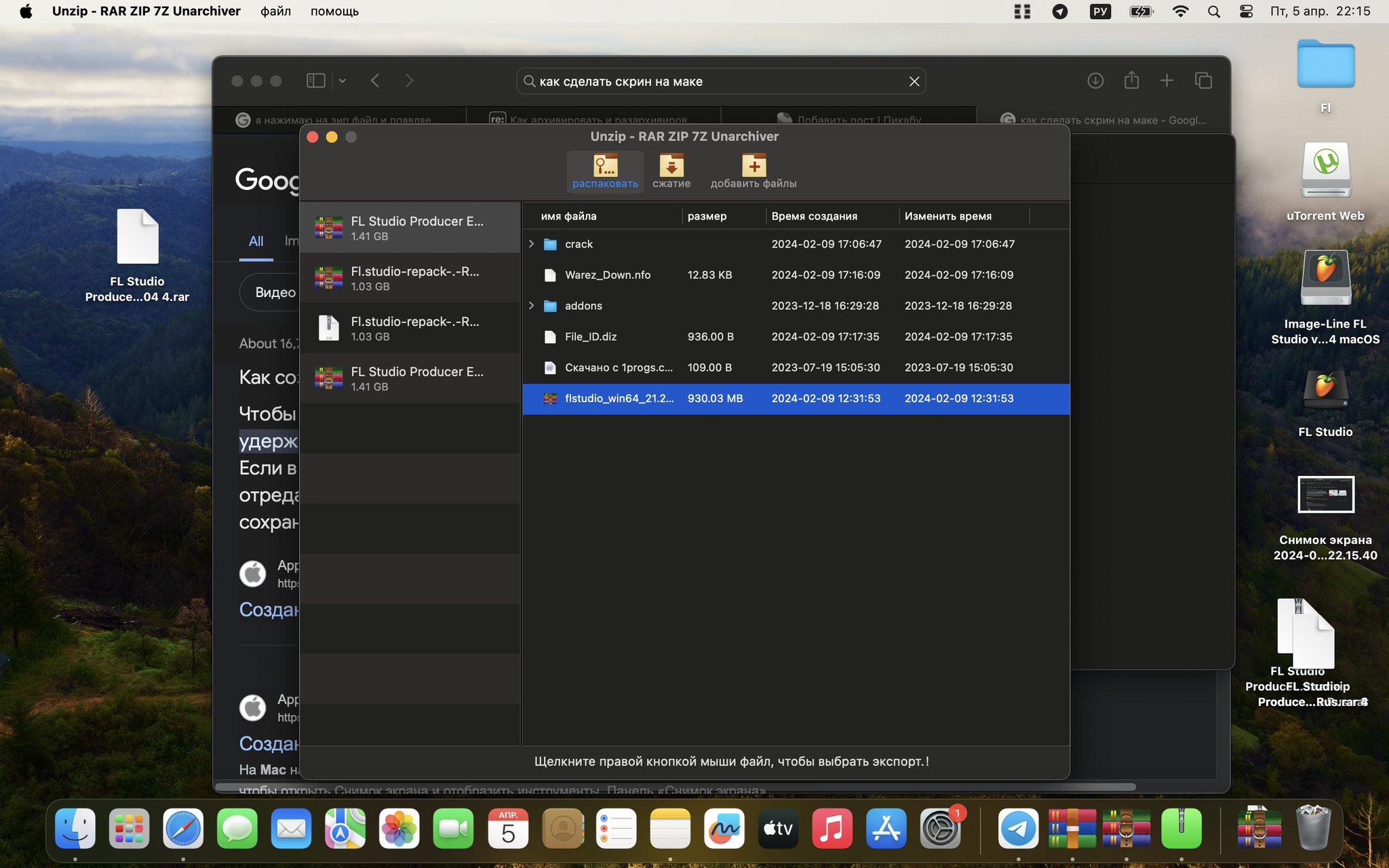Click Видео filter chip in Google
Viewport: 1389px width, 868px height.
coord(271,292)
